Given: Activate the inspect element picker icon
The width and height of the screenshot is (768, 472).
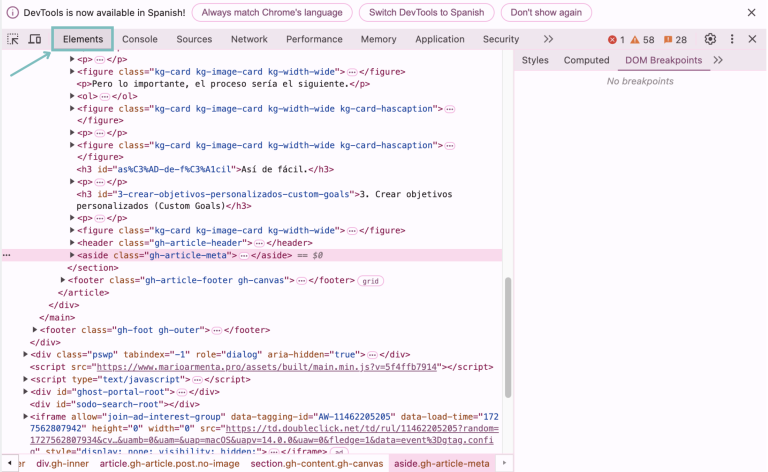Looking at the screenshot, I should [13, 39].
